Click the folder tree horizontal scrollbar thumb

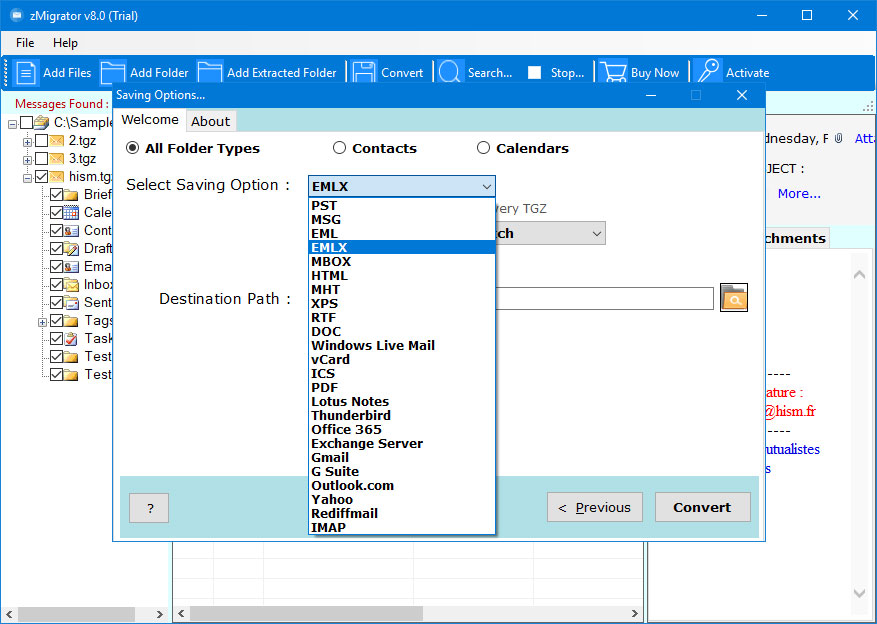[76, 614]
